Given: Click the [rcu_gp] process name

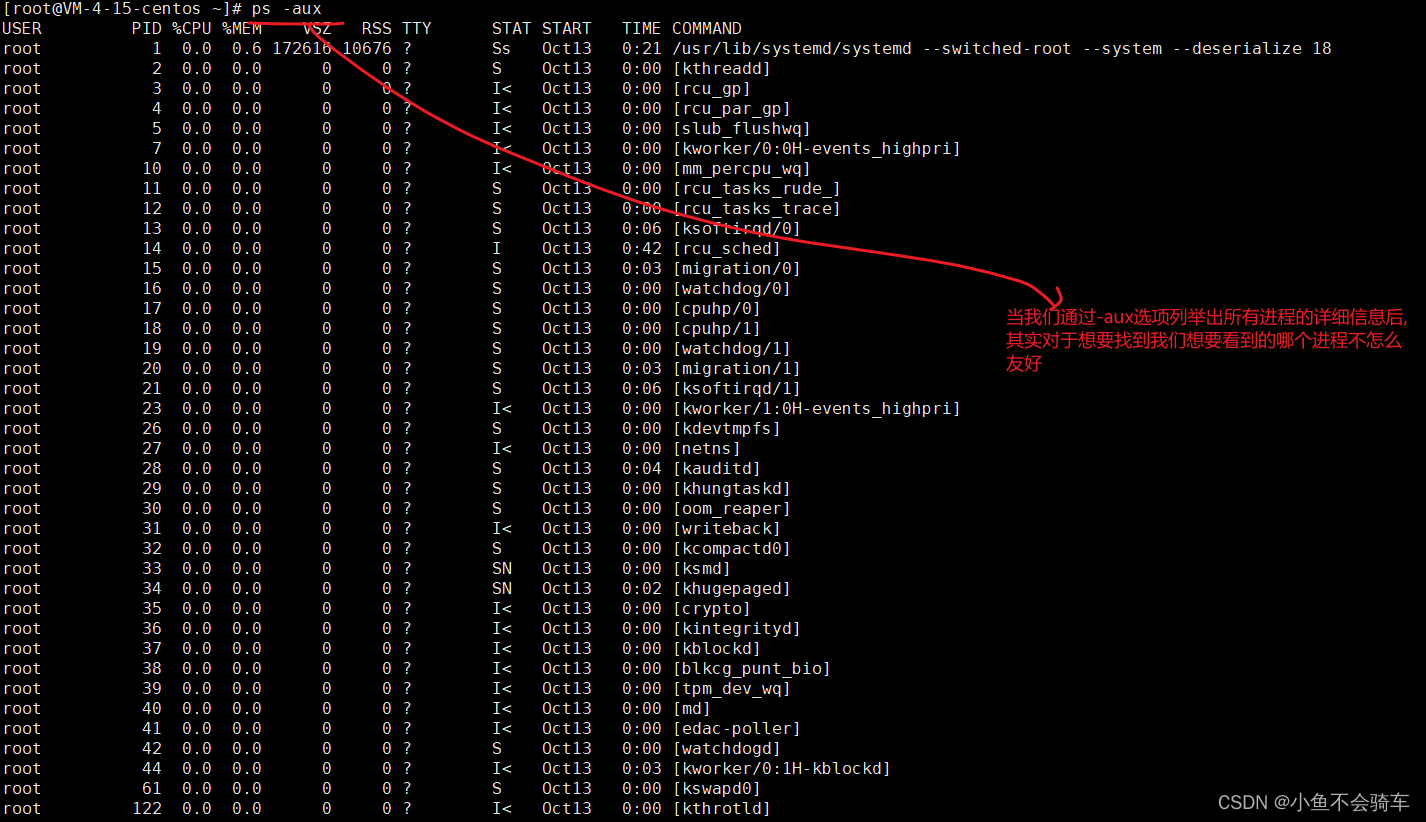Looking at the screenshot, I should 712,89.
